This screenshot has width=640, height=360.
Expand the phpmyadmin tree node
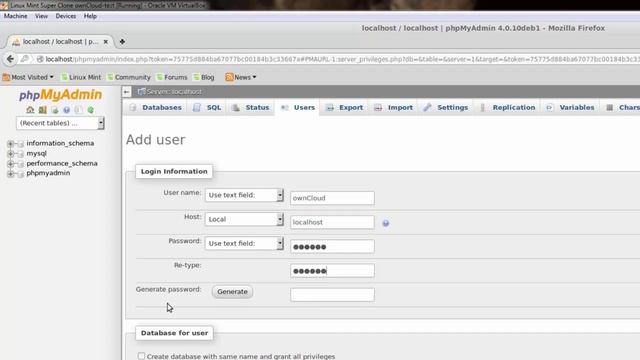point(11,174)
